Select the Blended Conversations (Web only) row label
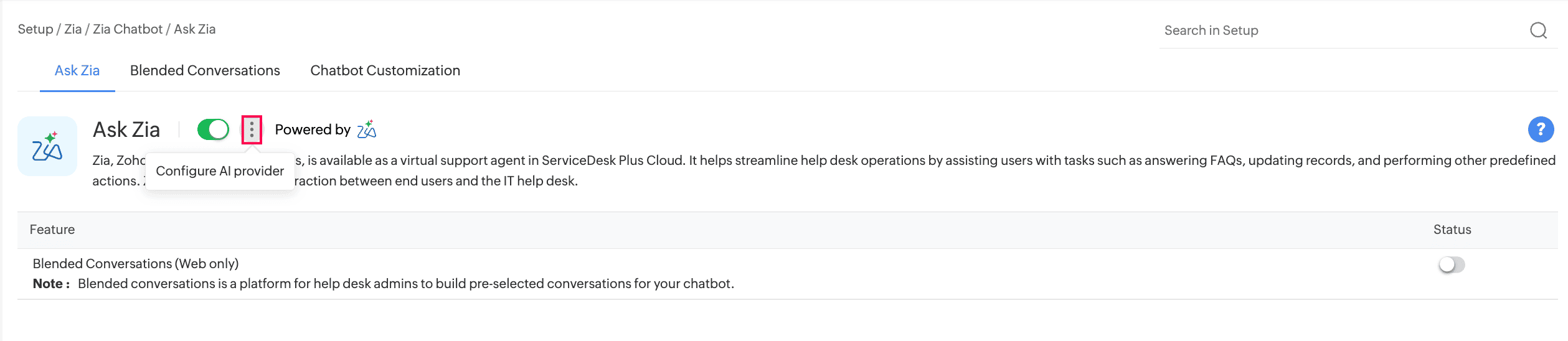1568x341 pixels. 136,264
